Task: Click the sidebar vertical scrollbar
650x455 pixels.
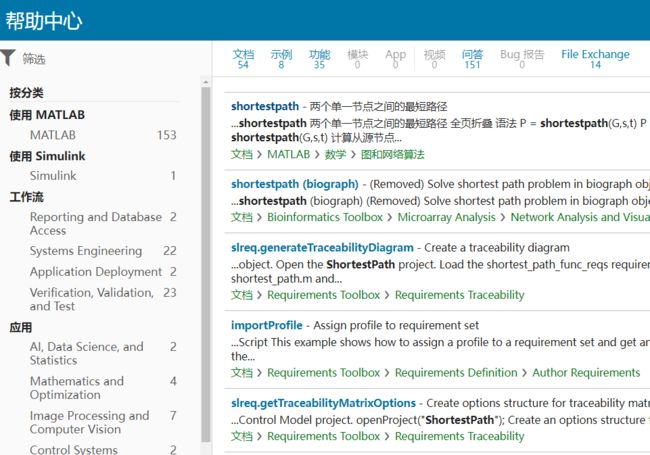Action: pyautogui.click(x=206, y=264)
